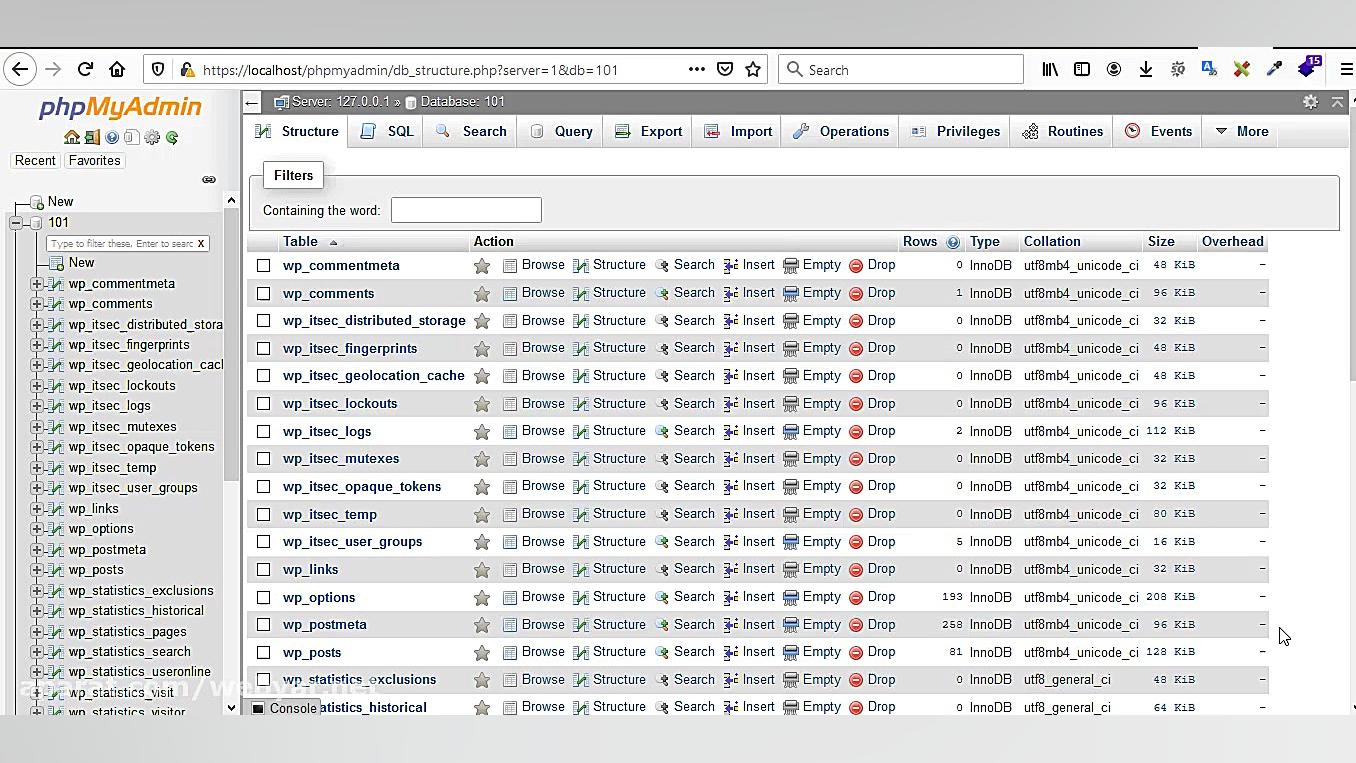Expand wp_links in the sidebar tree
This screenshot has height=763, width=1356.
tap(37, 509)
